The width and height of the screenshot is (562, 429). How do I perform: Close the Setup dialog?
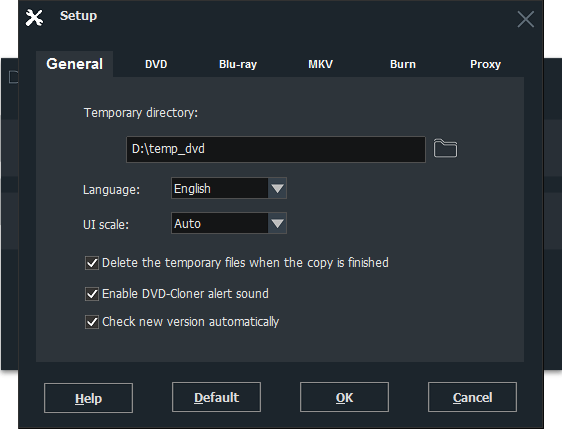pos(525,19)
